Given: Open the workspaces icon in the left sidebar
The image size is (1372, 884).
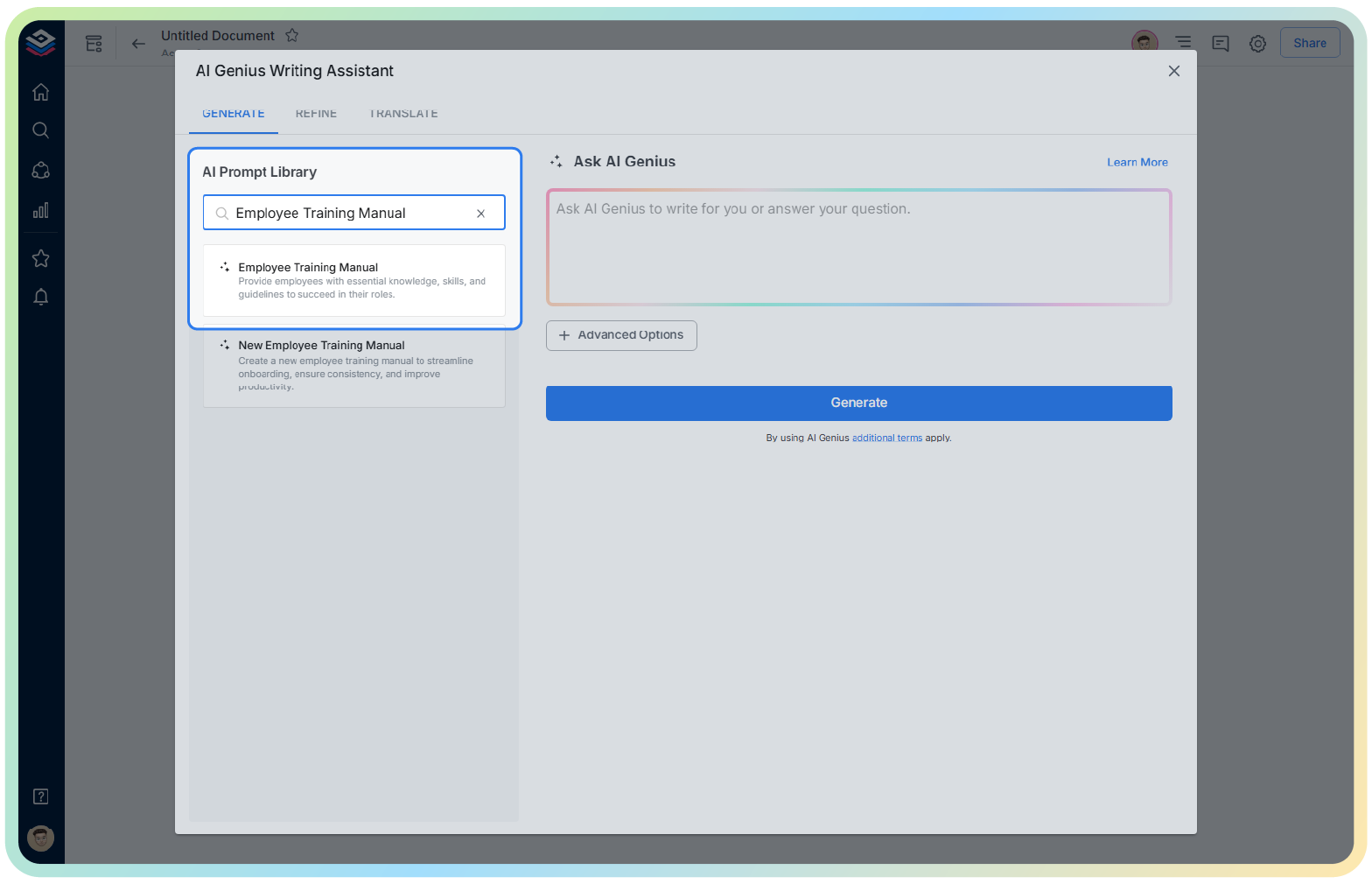Looking at the screenshot, I should [40, 170].
